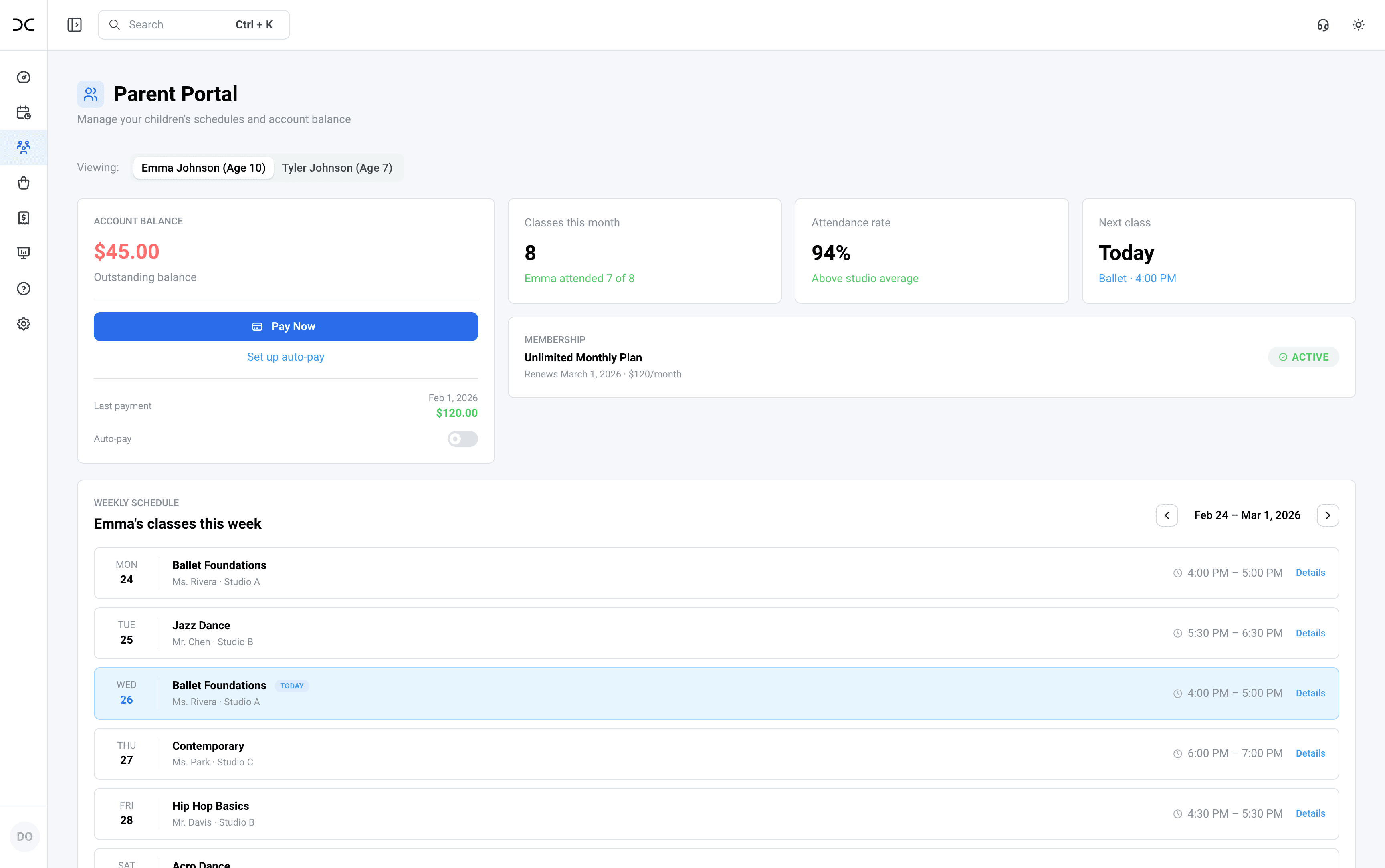The width and height of the screenshot is (1385, 868).
Task: Enable the Auto-pay switch
Action: pos(462,438)
